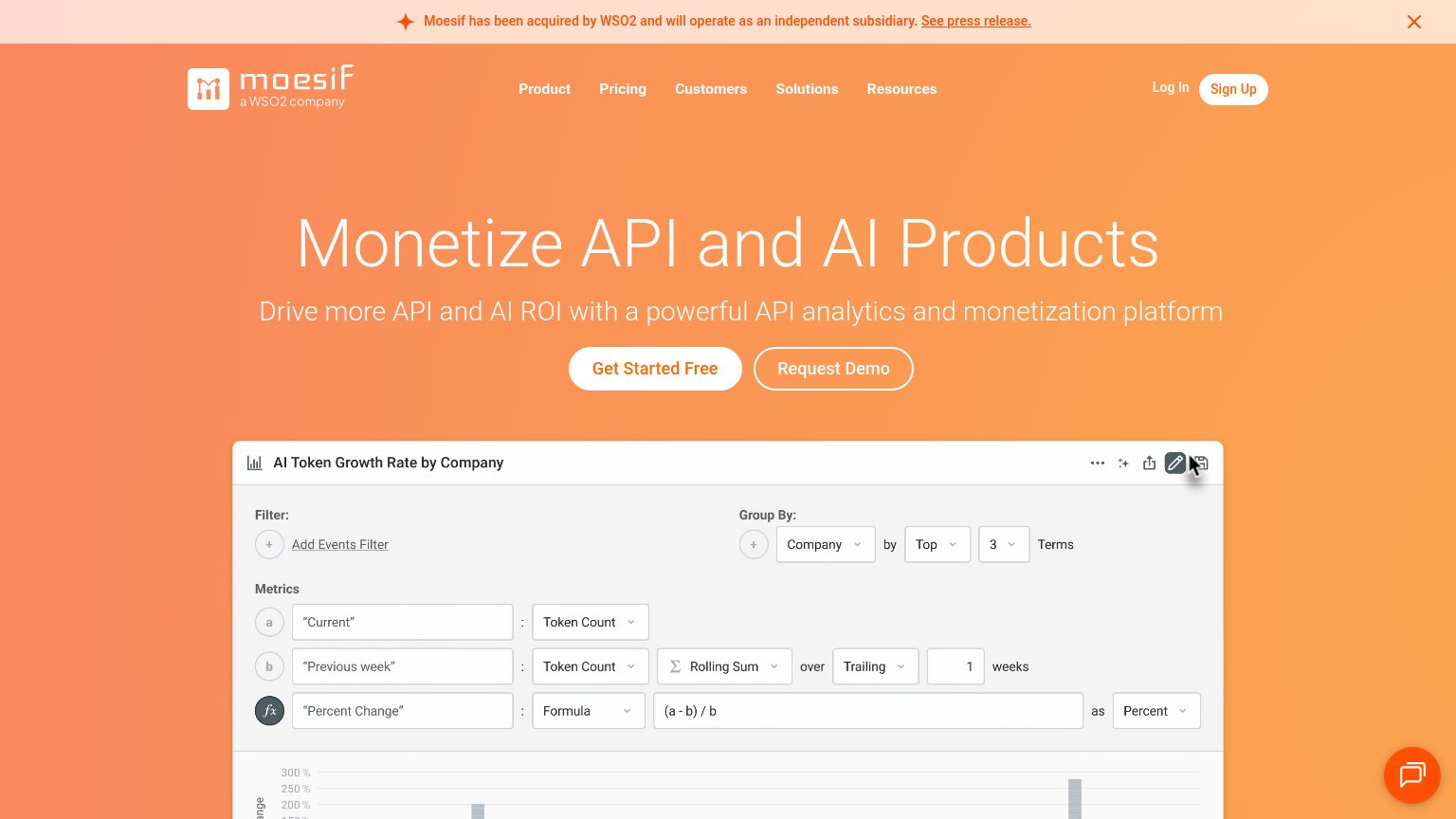
Task: Click the orange star icon in banner
Action: pos(406,21)
